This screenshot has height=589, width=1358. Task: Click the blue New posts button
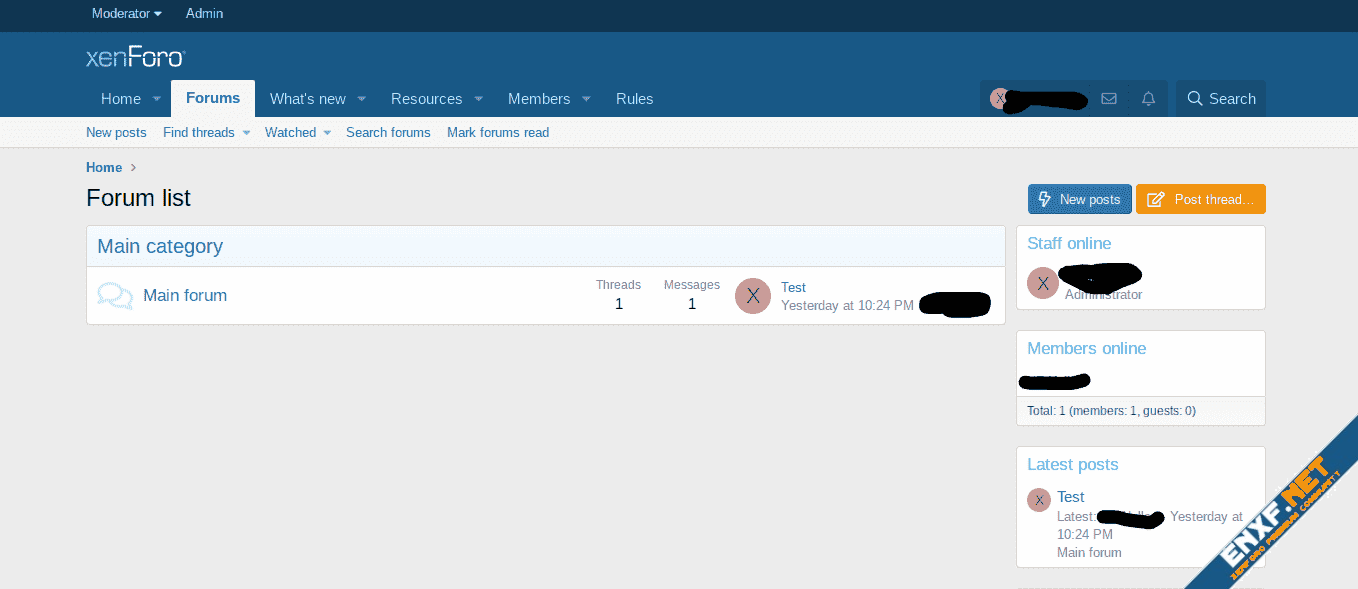[x=1079, y=199]
